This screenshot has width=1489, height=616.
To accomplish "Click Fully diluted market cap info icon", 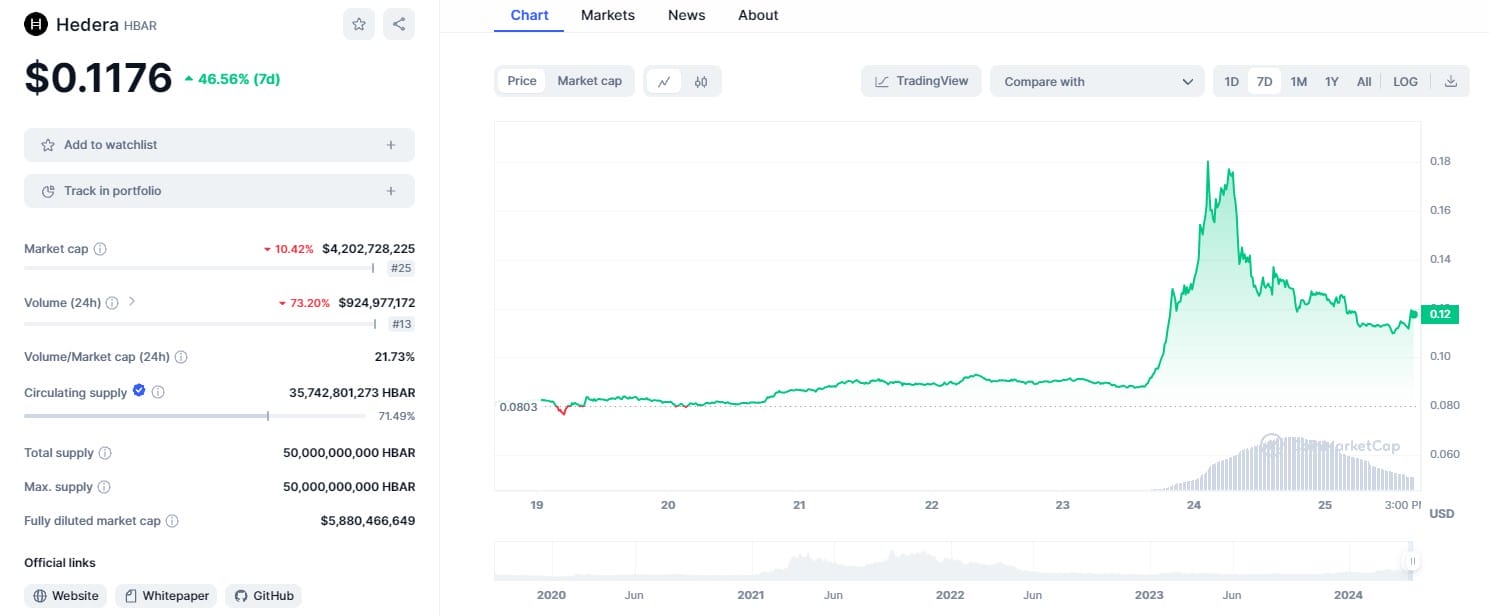I will click(x=172, y=521).
